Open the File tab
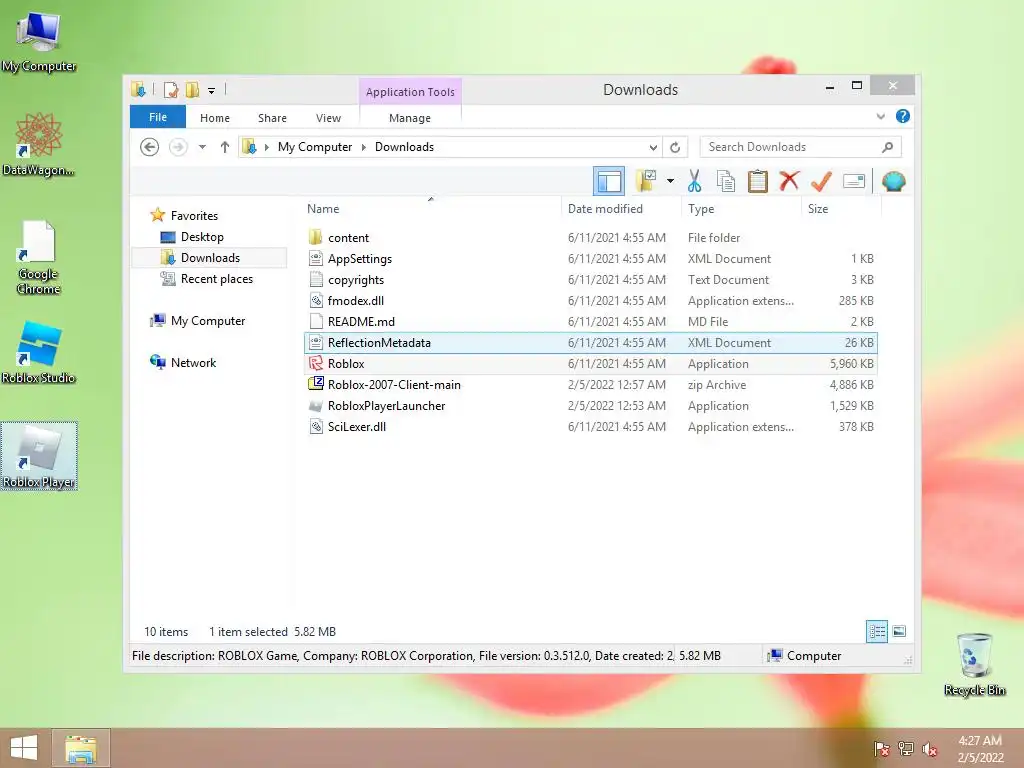 [x=158, y=117]
